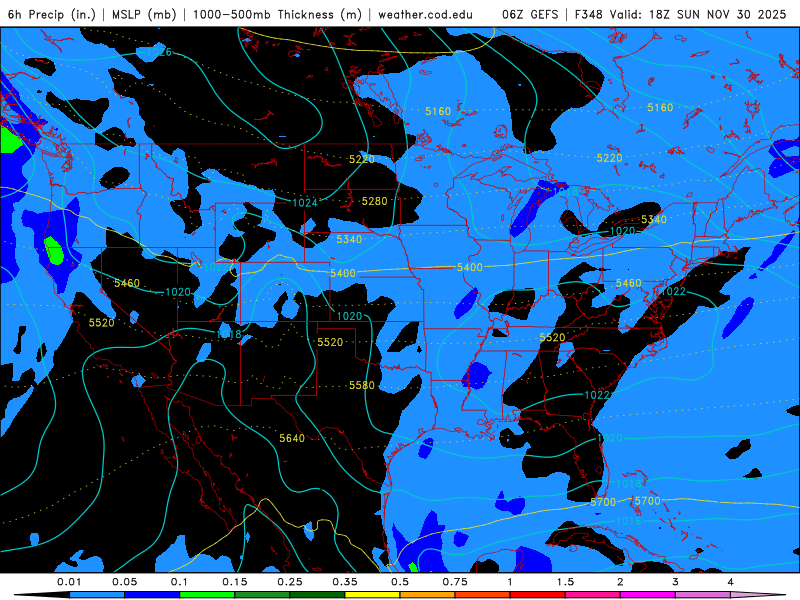Click the 0.01 legend scale value

click(69, 582)
